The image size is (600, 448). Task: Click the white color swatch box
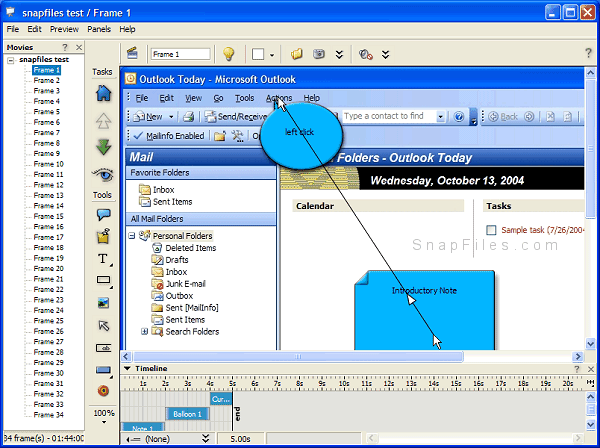coord(258,54)
